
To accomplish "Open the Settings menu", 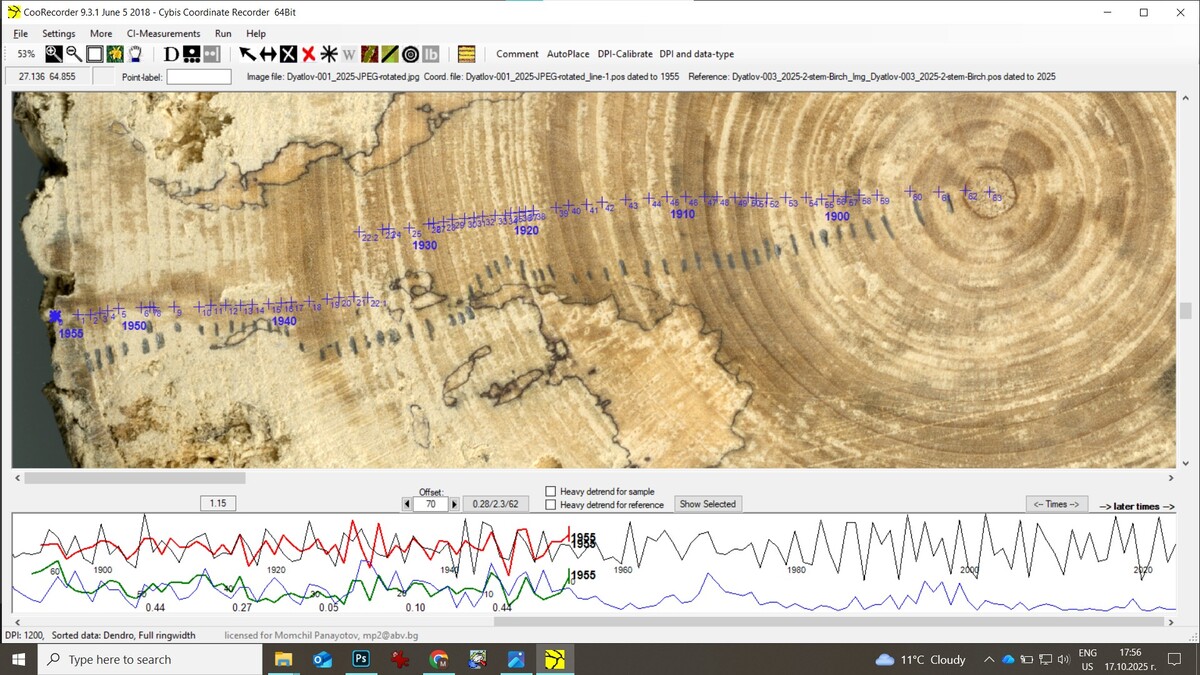I will [58, 33].
